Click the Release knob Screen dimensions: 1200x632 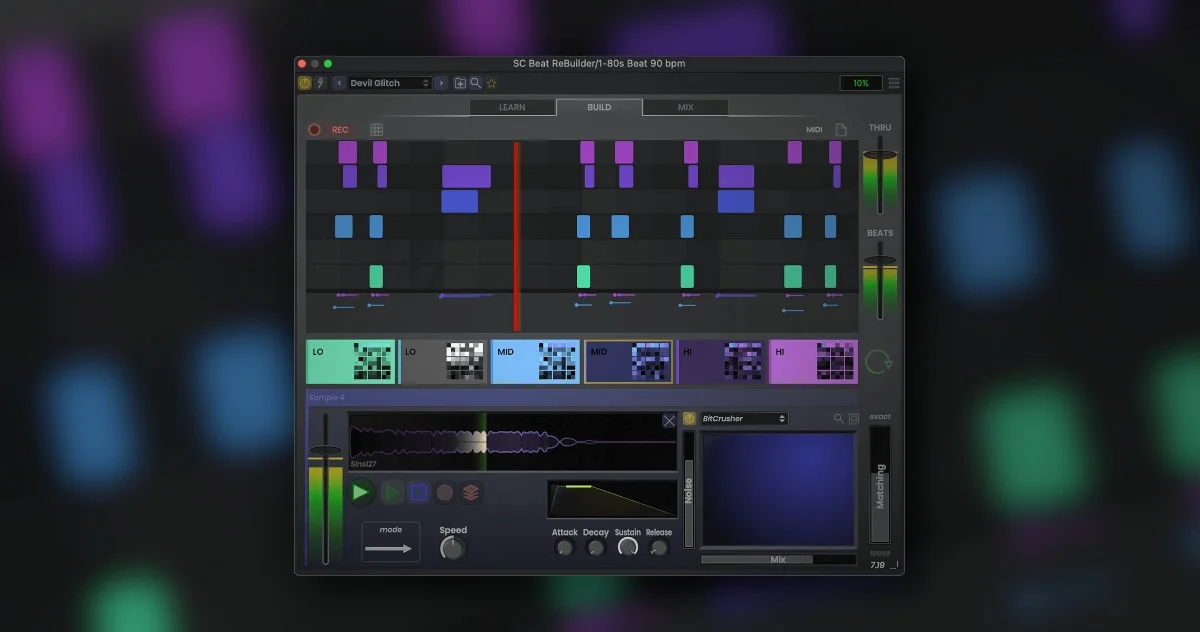point(659,548)
